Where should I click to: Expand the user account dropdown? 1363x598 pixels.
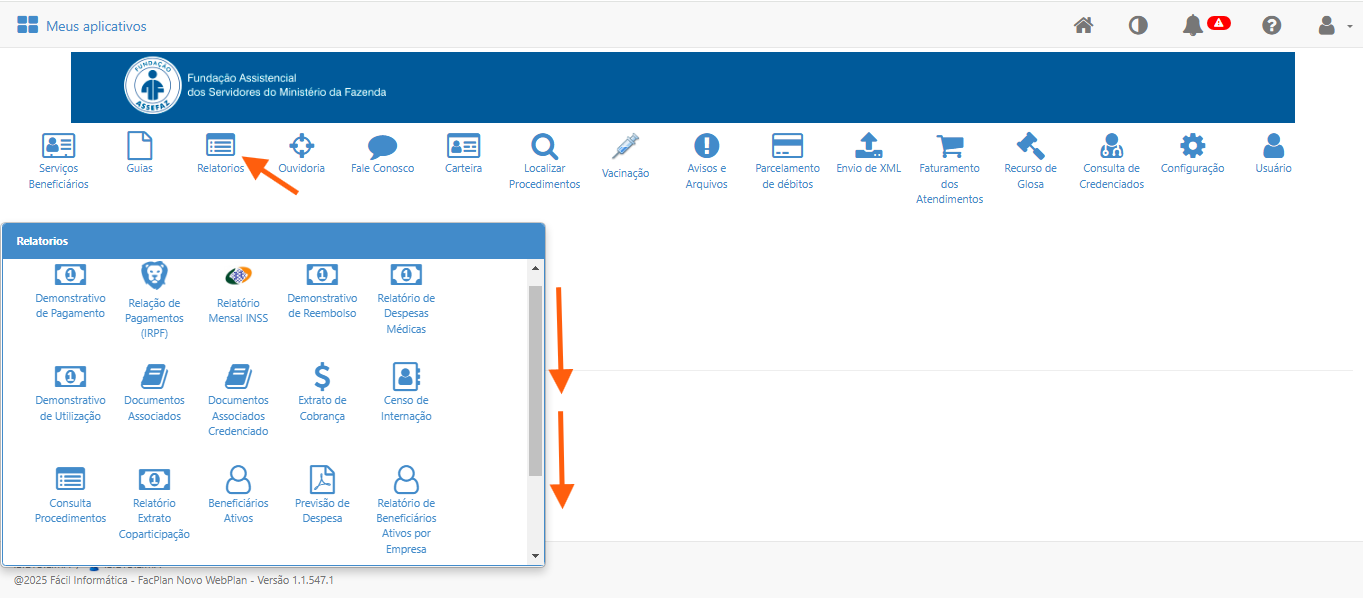click(x=1335, y=25)
